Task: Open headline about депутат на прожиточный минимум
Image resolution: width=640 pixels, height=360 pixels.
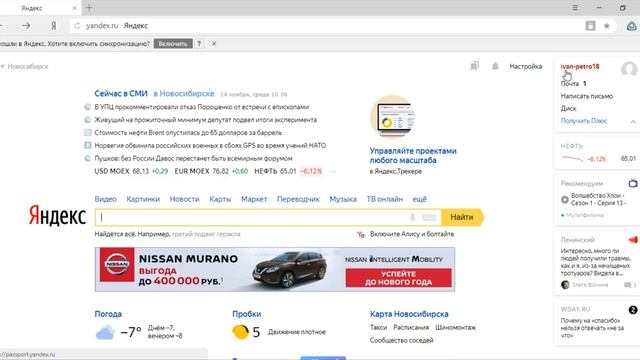Action: click(206, 120)
